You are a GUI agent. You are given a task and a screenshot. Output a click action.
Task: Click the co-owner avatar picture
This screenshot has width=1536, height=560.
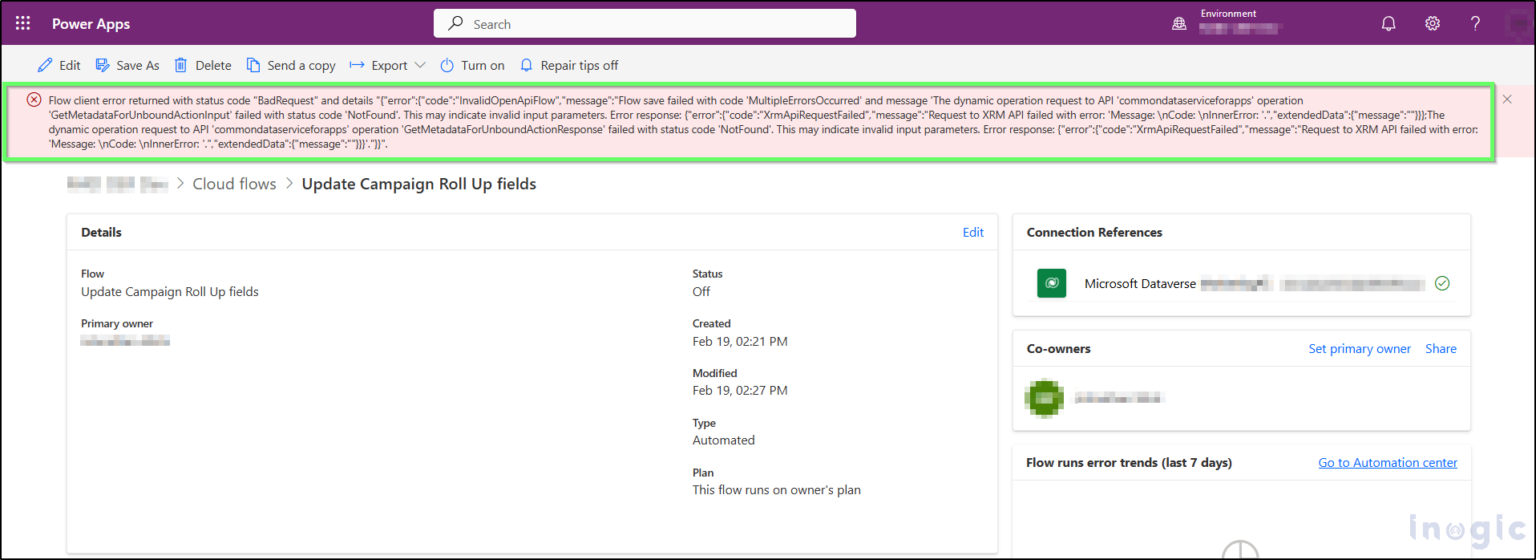pos(1043,397)
